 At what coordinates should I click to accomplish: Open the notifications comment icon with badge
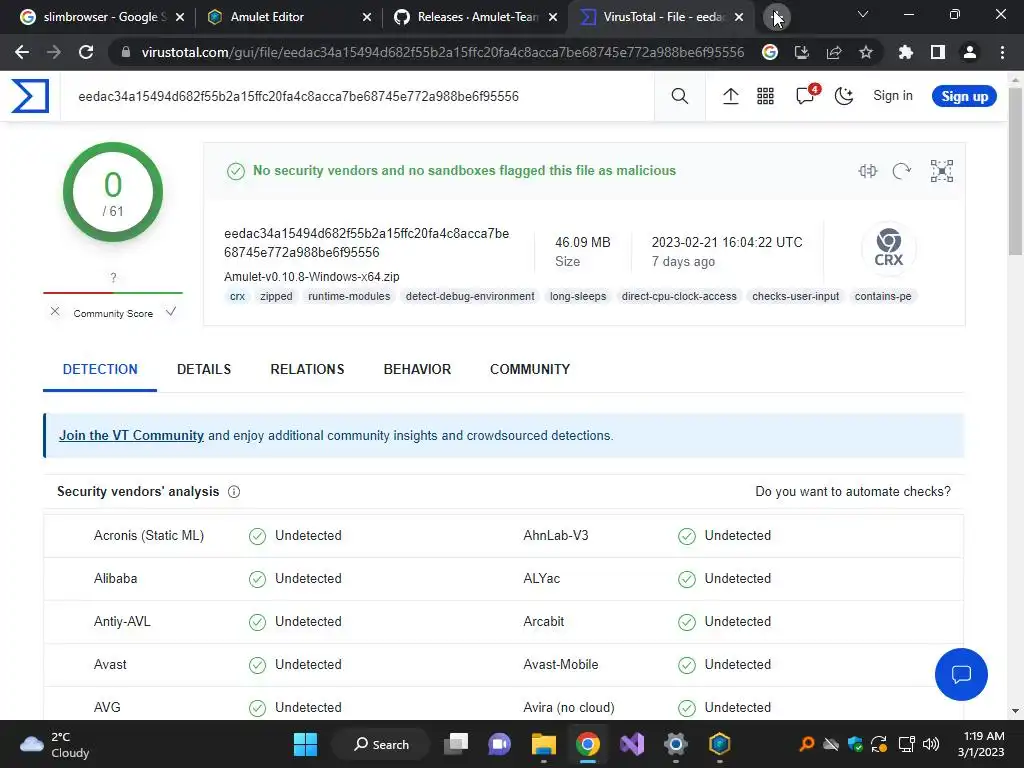[x=807, y=96]
